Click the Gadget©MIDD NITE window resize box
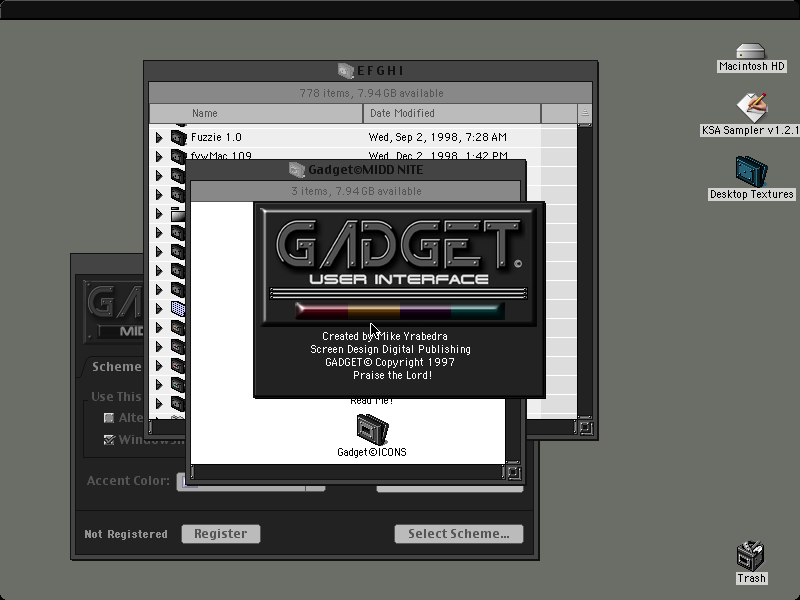 [x=514, y=472]
